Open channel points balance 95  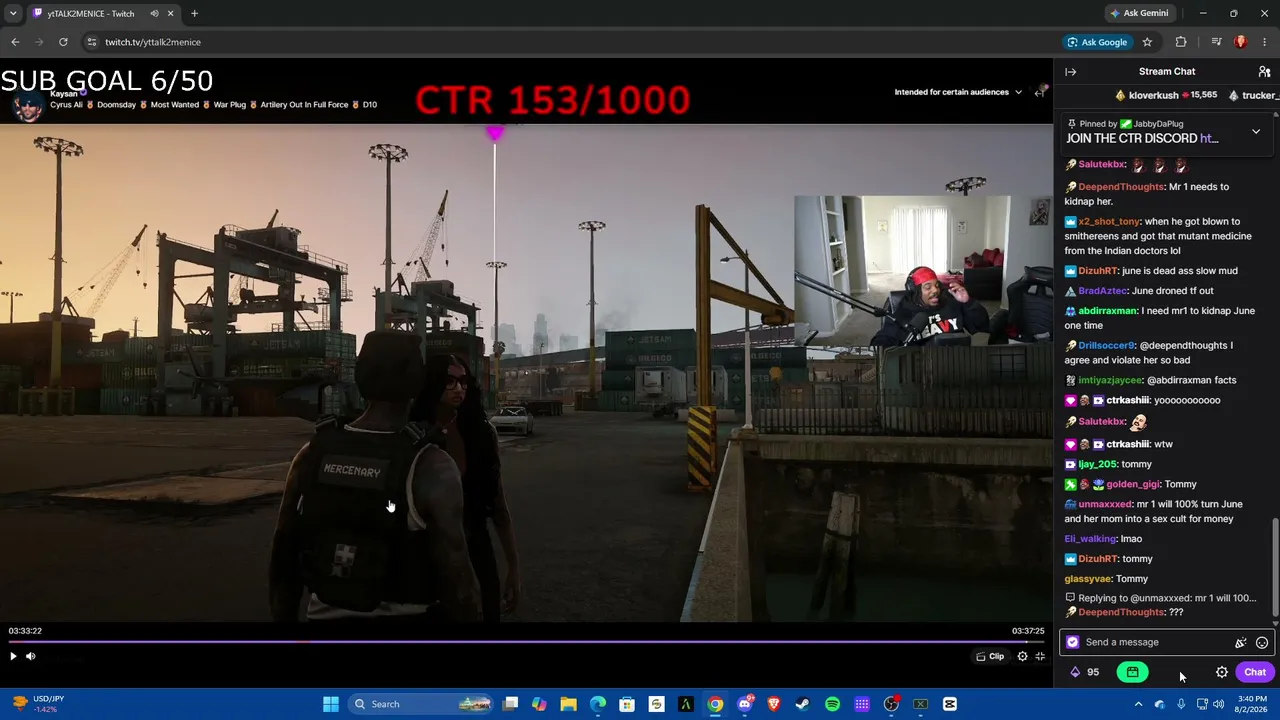coord(1085,672)
